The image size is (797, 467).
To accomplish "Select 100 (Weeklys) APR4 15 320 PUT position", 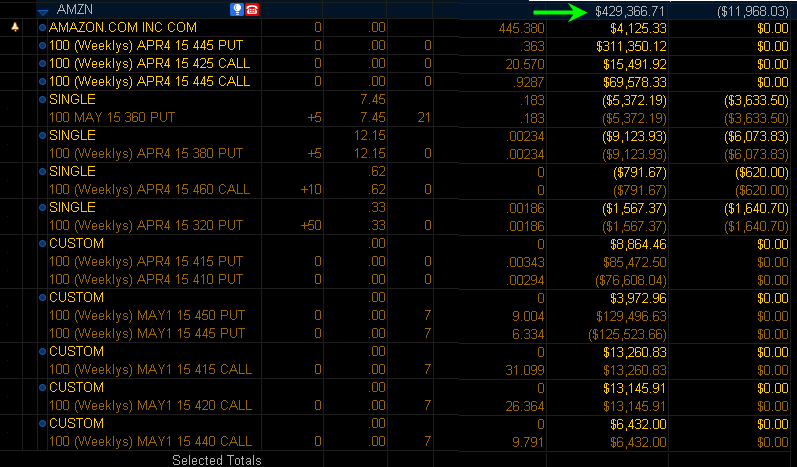I will (x=146, y=226).
